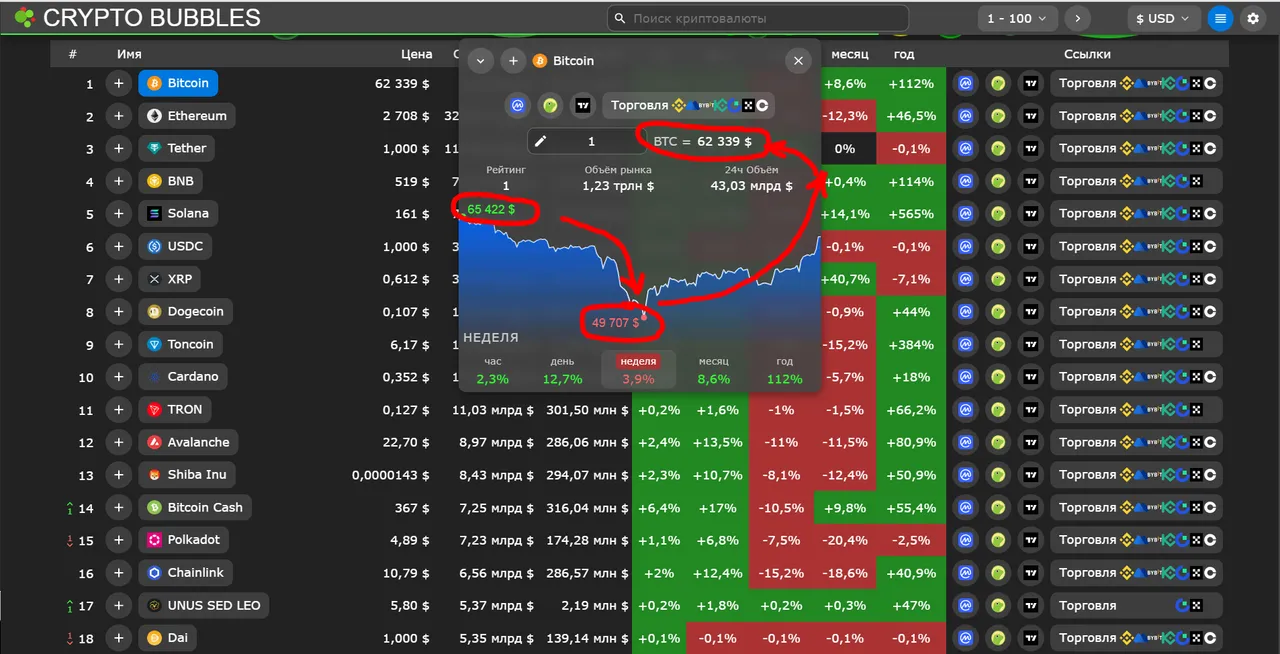Select the год period tab in popup

pyautogui.click(x=785, y=370)
